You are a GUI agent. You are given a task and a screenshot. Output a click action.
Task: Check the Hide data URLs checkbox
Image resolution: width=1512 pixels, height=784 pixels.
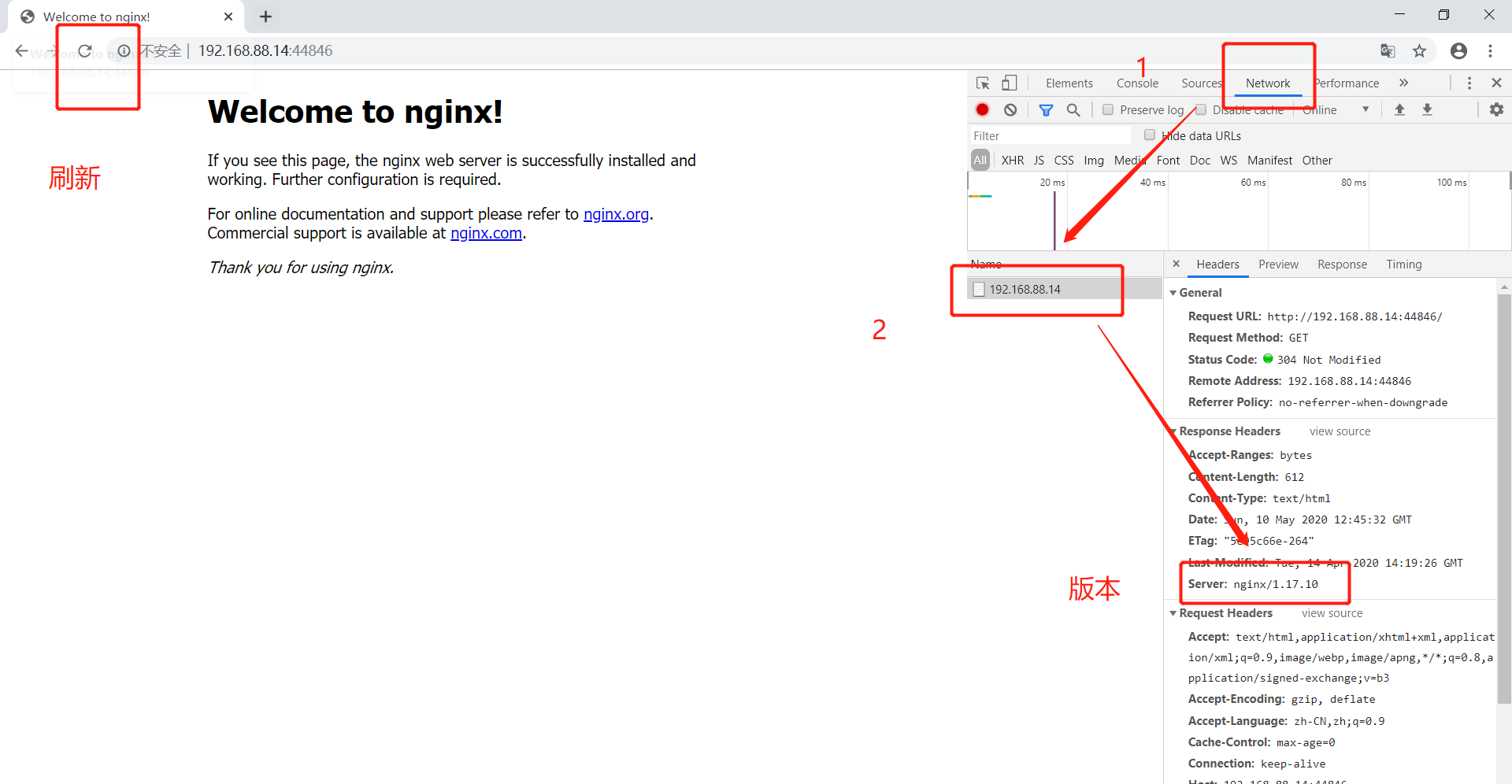1149,135
